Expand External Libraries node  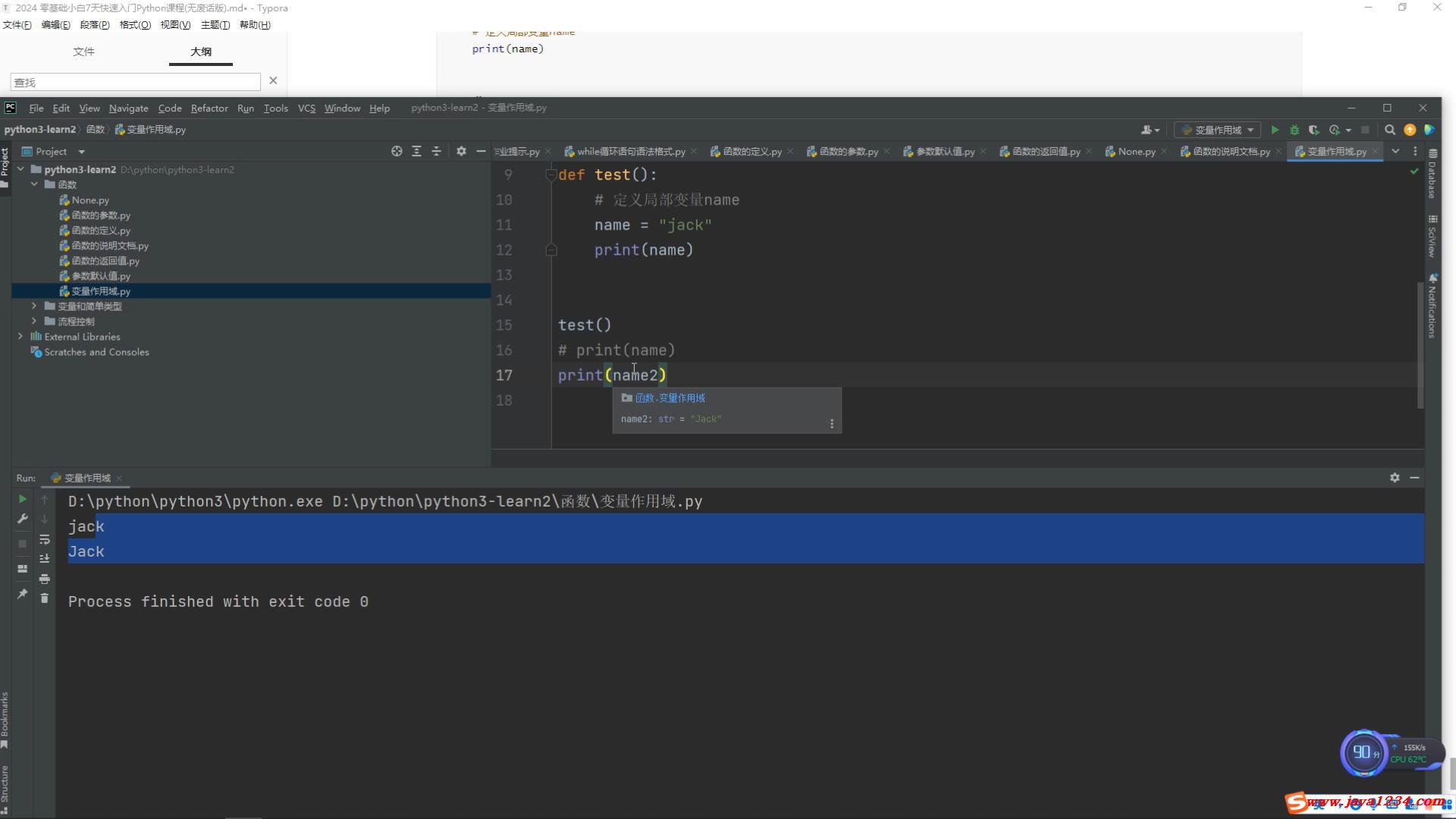[x=20, y=337]
